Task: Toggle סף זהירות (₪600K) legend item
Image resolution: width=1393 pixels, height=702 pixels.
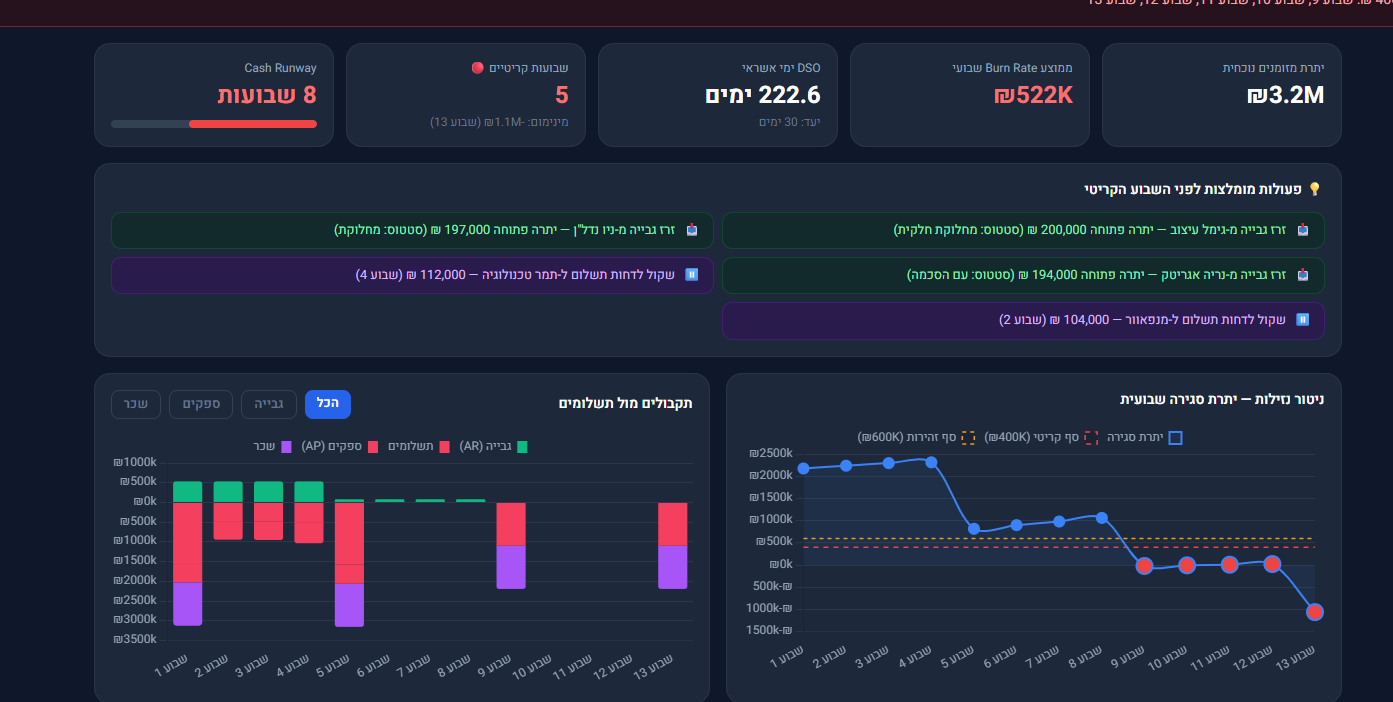Action: pos(917,438)
